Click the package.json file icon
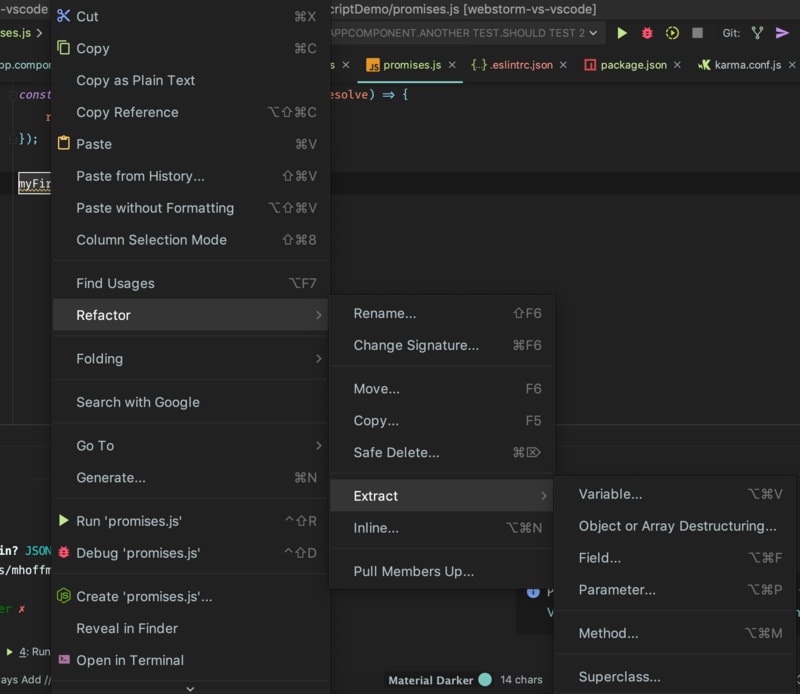This screenshot has height=694, width=800. (590, 65)
